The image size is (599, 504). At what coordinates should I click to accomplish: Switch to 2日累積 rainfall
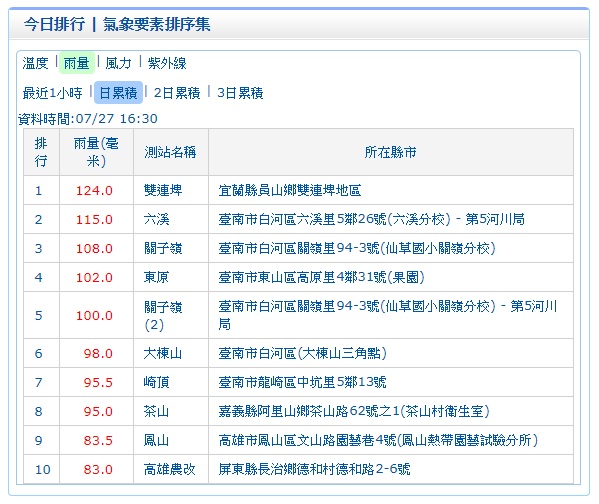(x=177, y=93)
